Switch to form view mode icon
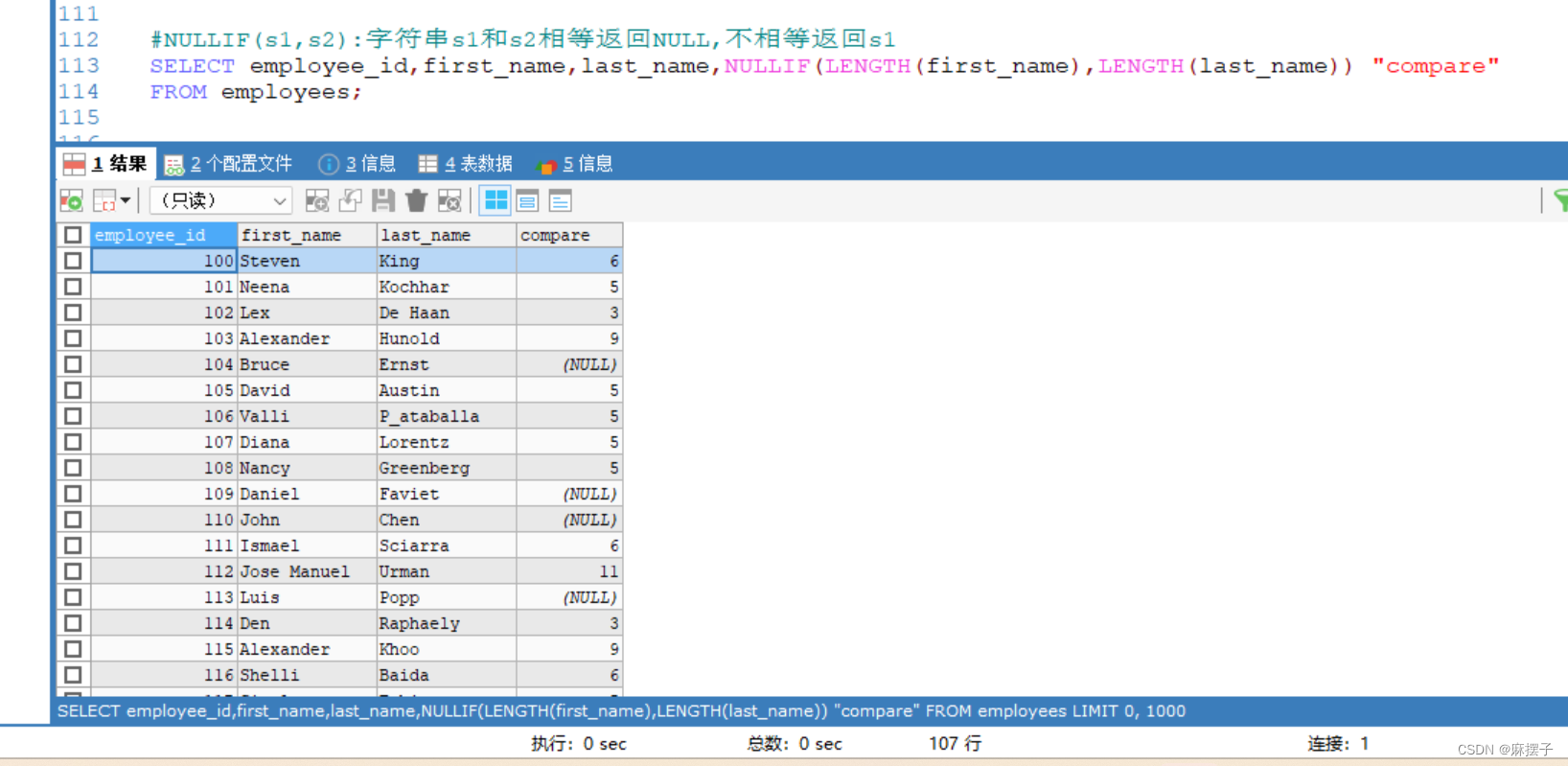Image resolution: width=1568 pixels, height=766 pixels. pos(527,200)
